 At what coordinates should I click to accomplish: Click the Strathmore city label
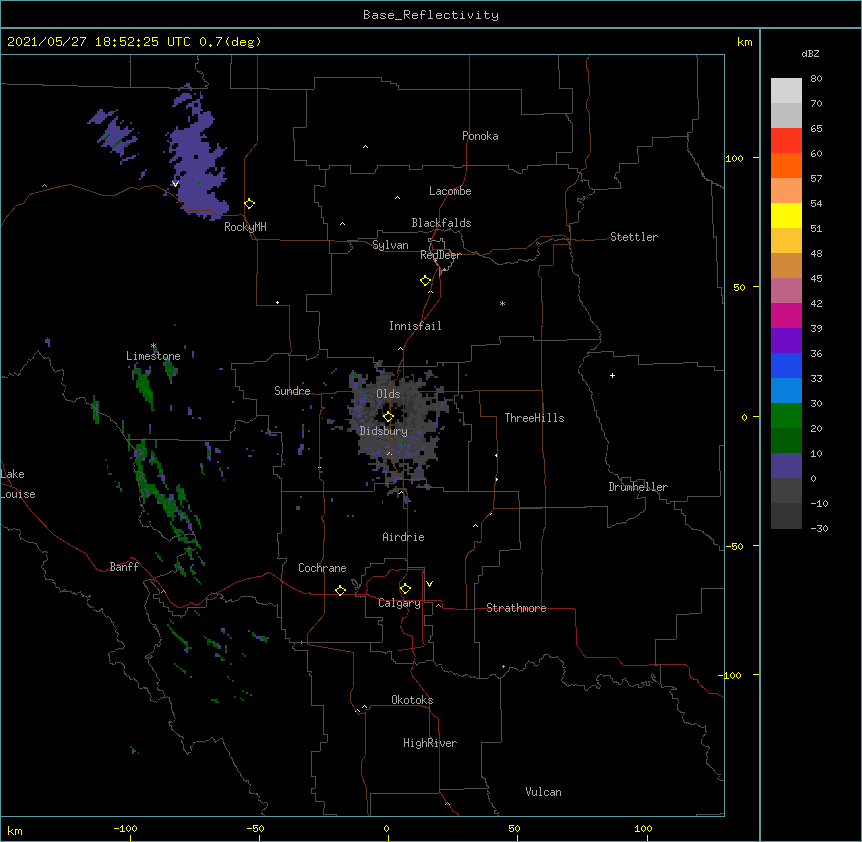coord(516,608)
